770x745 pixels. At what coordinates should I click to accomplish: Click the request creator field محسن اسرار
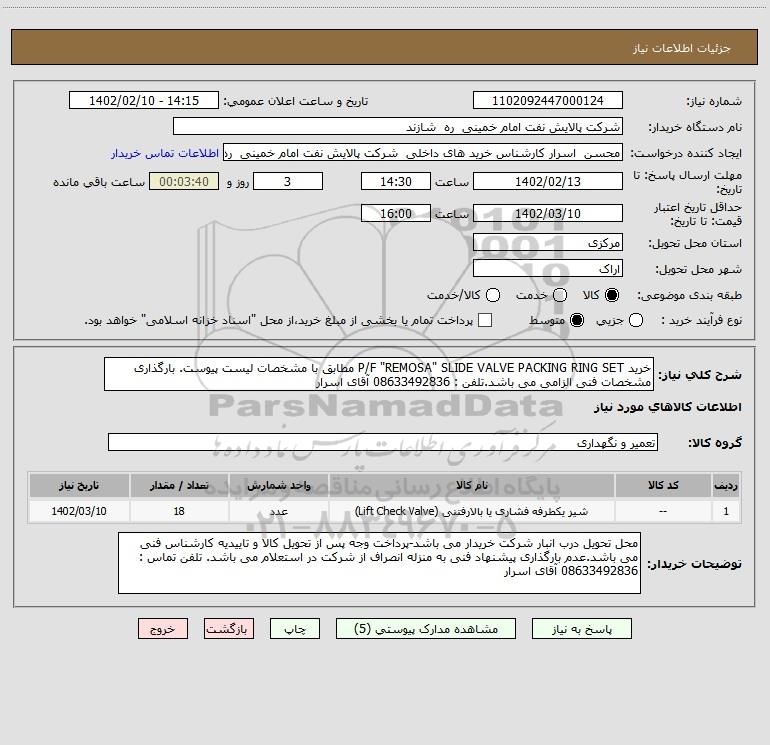click(x=423, y=153)
